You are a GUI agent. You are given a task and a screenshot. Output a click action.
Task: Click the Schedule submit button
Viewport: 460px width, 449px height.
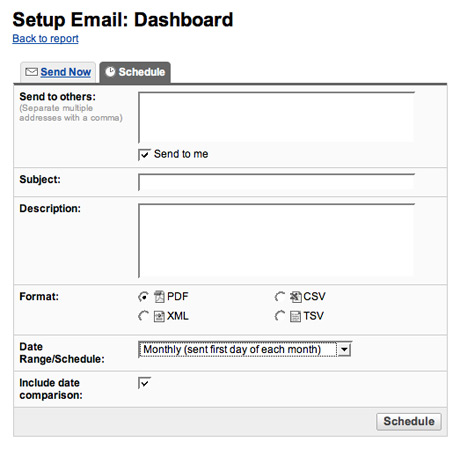[409, 421]
